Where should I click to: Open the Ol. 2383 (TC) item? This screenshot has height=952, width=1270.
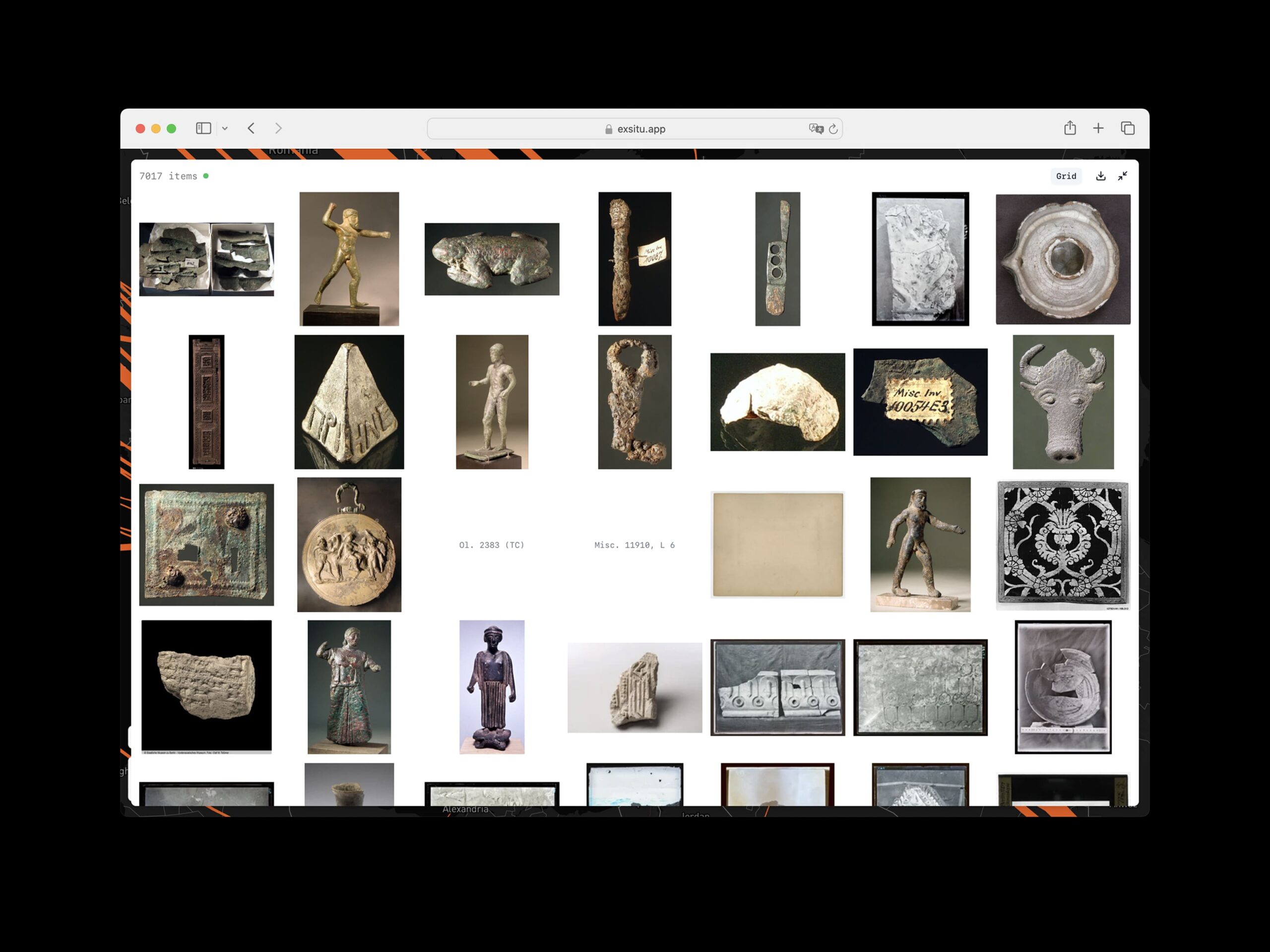click(492, 544)
